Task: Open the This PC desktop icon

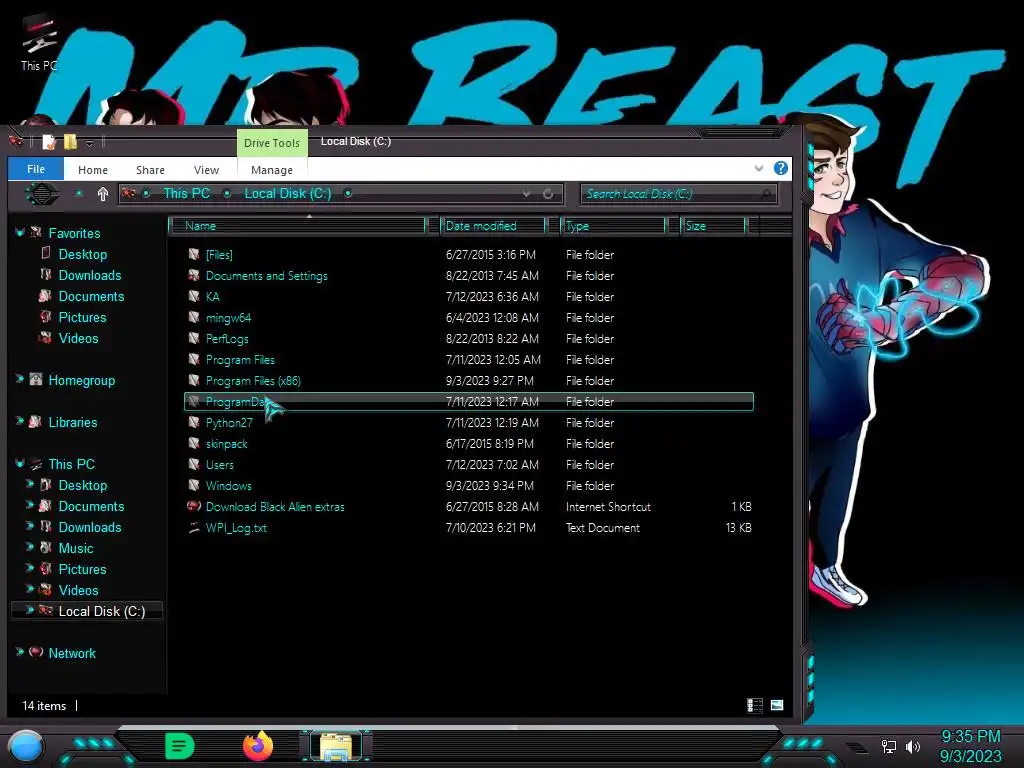Action: click(38, 42)
